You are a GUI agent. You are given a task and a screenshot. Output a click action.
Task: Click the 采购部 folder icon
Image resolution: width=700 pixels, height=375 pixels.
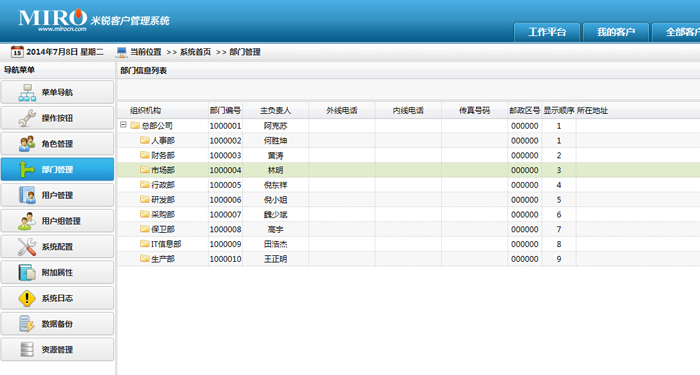145,214
